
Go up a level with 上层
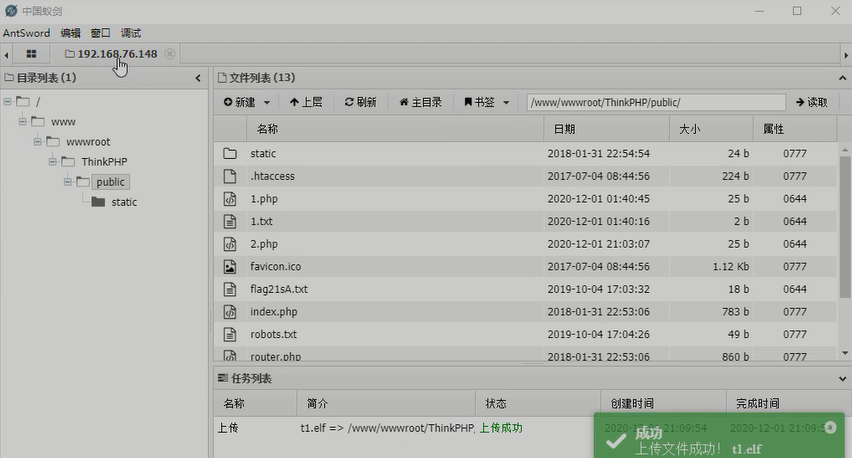pyautogui.click(x=306, y=102)
